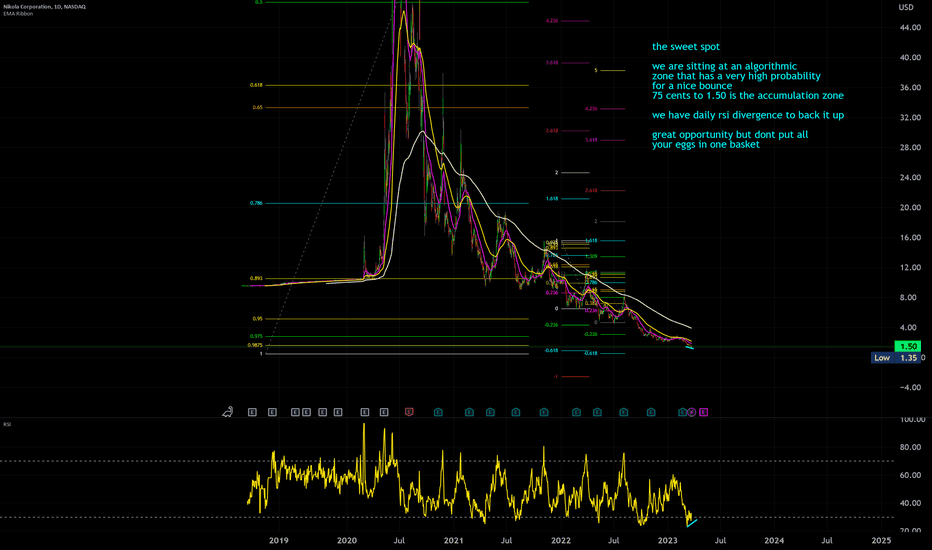Click the 20.00 price scale value
Screen dimensions: 932x550
click(x=911, y=208)
